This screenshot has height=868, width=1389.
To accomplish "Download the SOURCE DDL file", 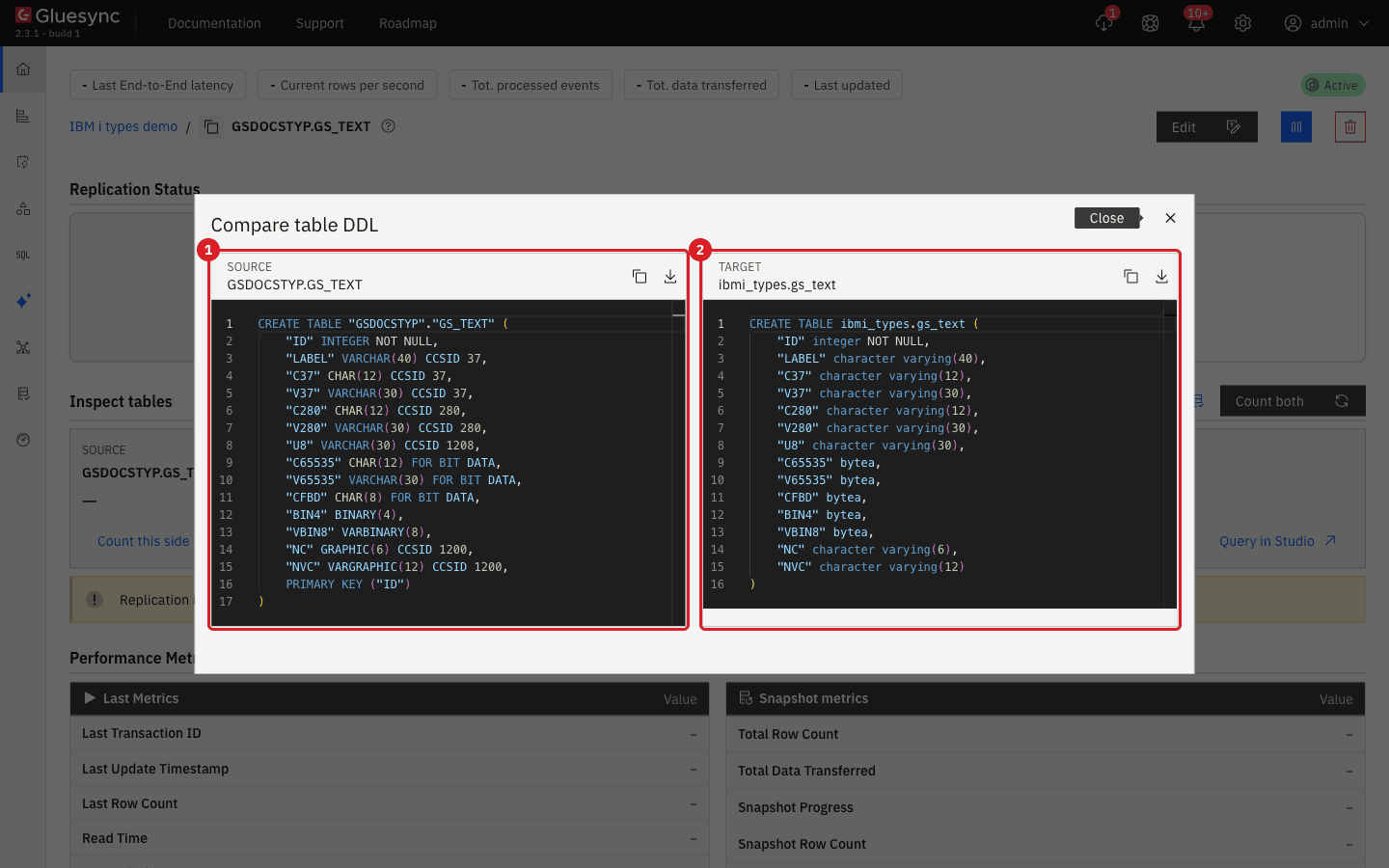I will pos(670,277).
